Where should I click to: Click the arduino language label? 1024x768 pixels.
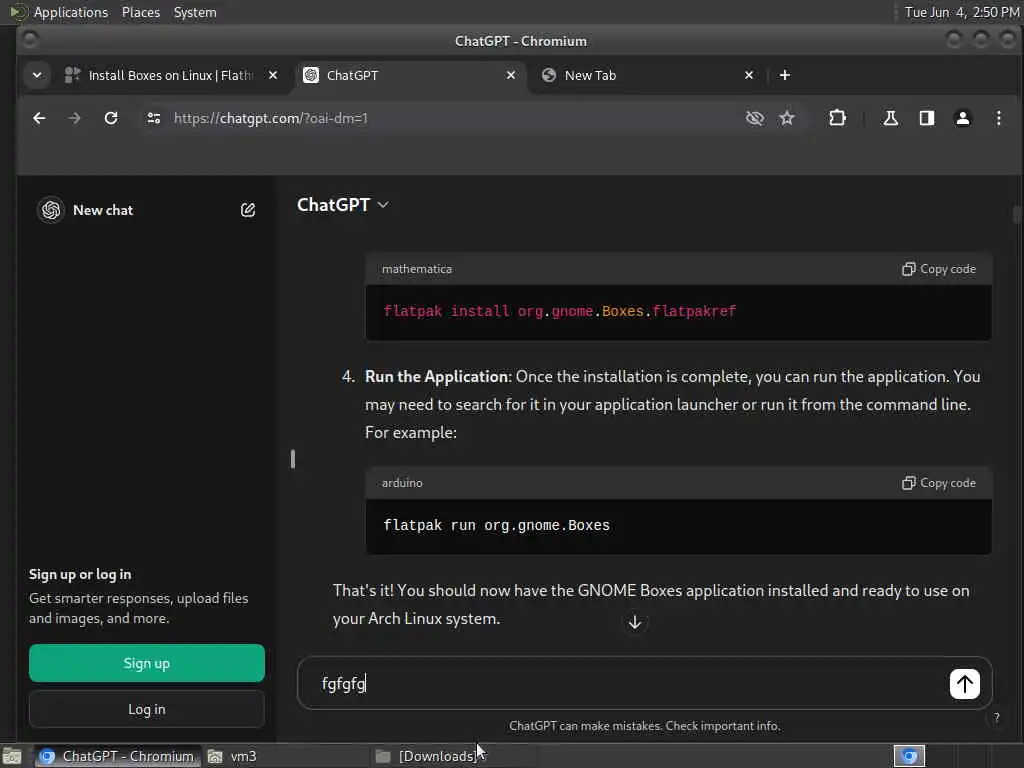[402, 483]
